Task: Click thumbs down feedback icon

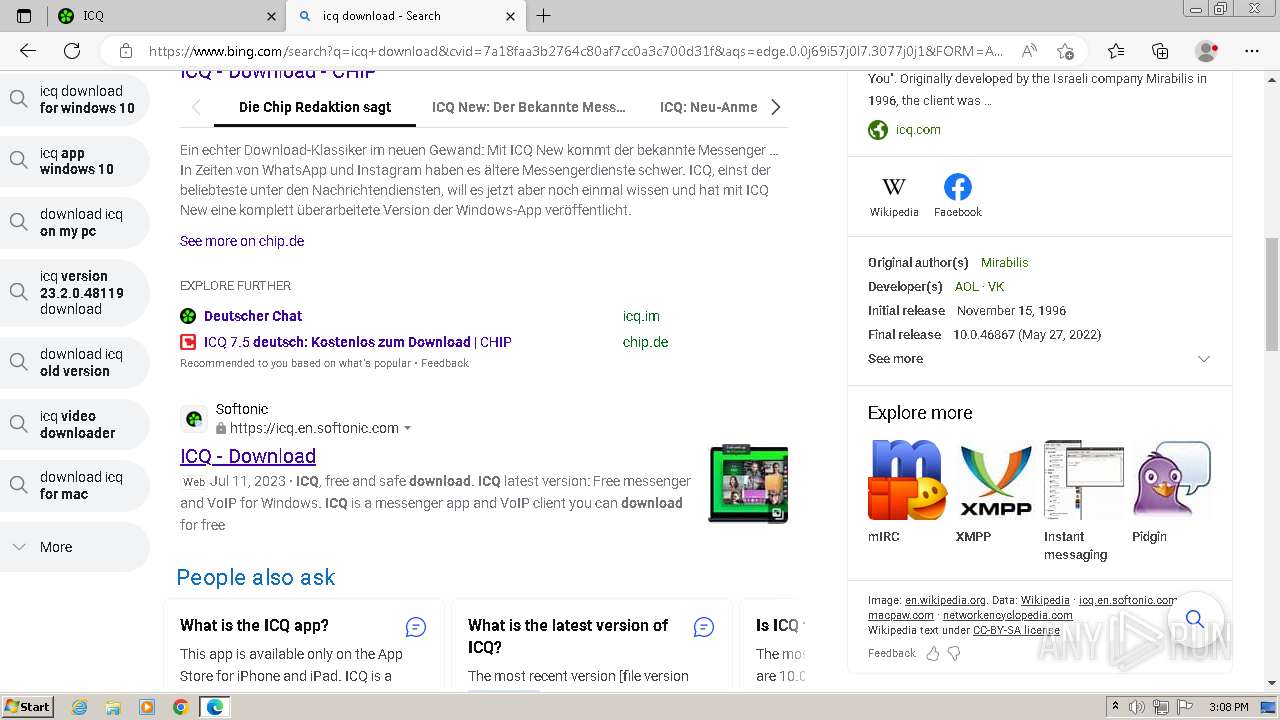Action: (954, 653)
